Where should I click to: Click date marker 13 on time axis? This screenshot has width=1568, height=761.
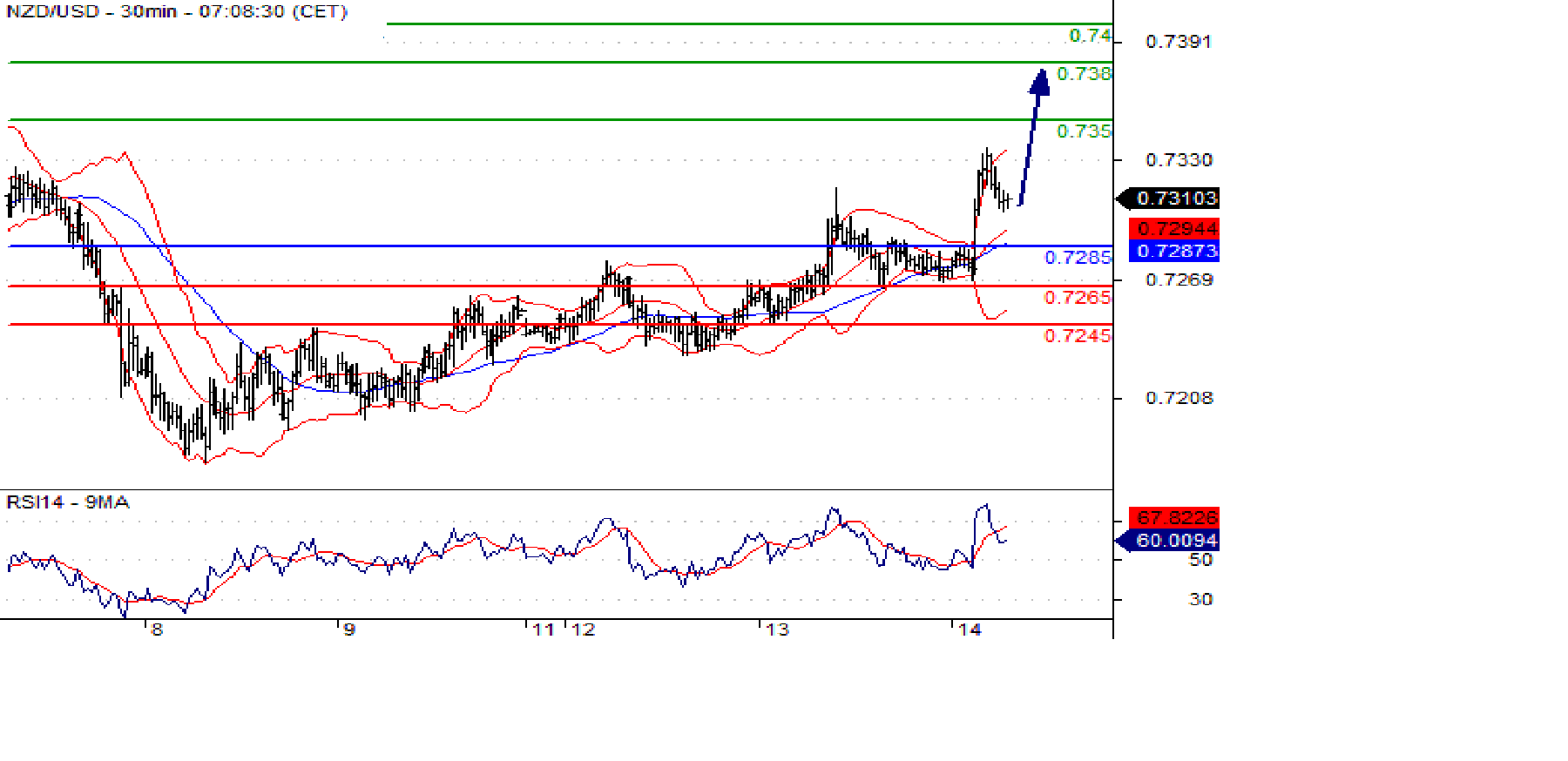777,630
